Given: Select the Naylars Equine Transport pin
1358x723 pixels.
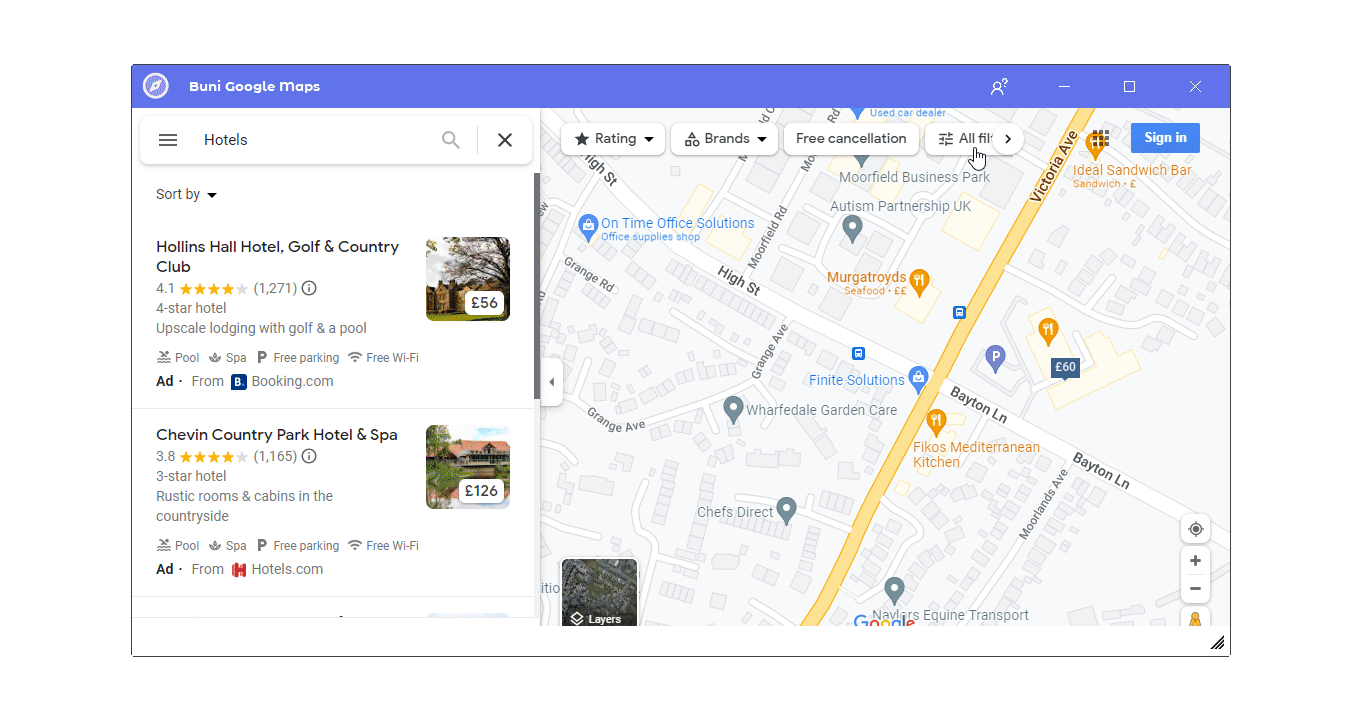Looking at the screenshot, I should 895,590.
